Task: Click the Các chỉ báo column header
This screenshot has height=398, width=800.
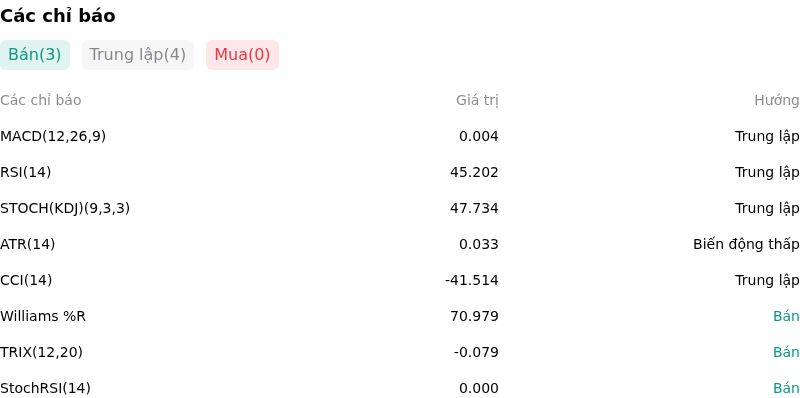Action: [x=41, y=101]
